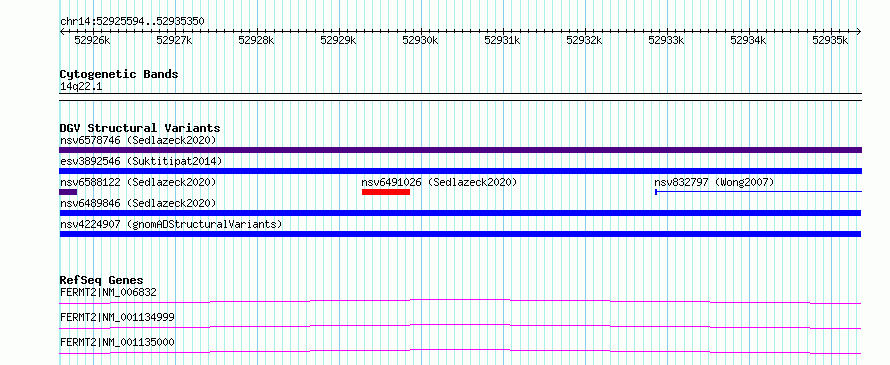Select the blue esv3892546 variant bar

click(x=460, y=171)
